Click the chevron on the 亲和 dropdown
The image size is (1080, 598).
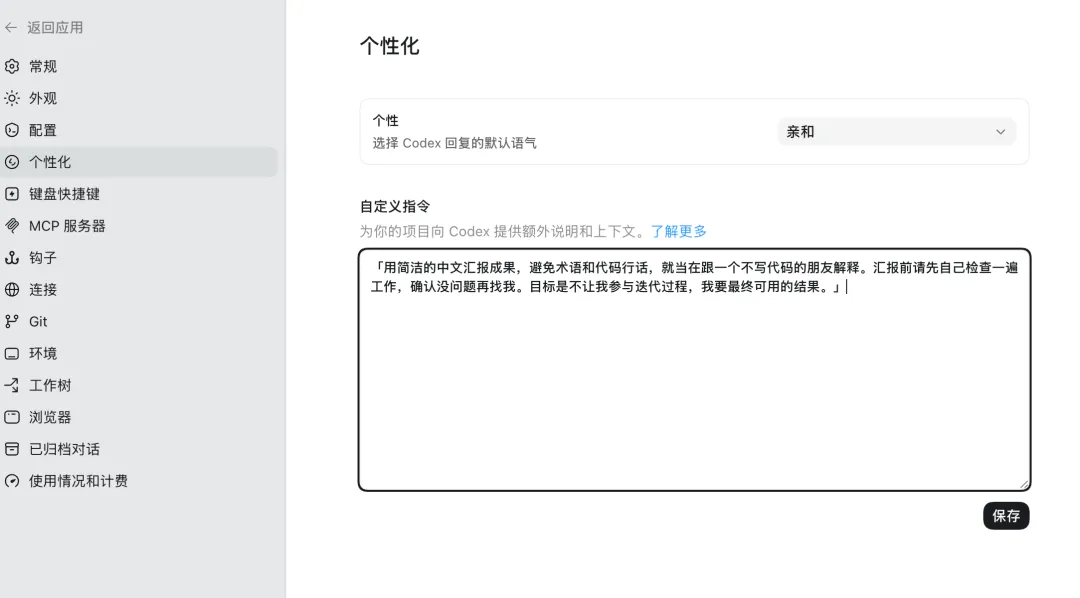pos(1000,132)
